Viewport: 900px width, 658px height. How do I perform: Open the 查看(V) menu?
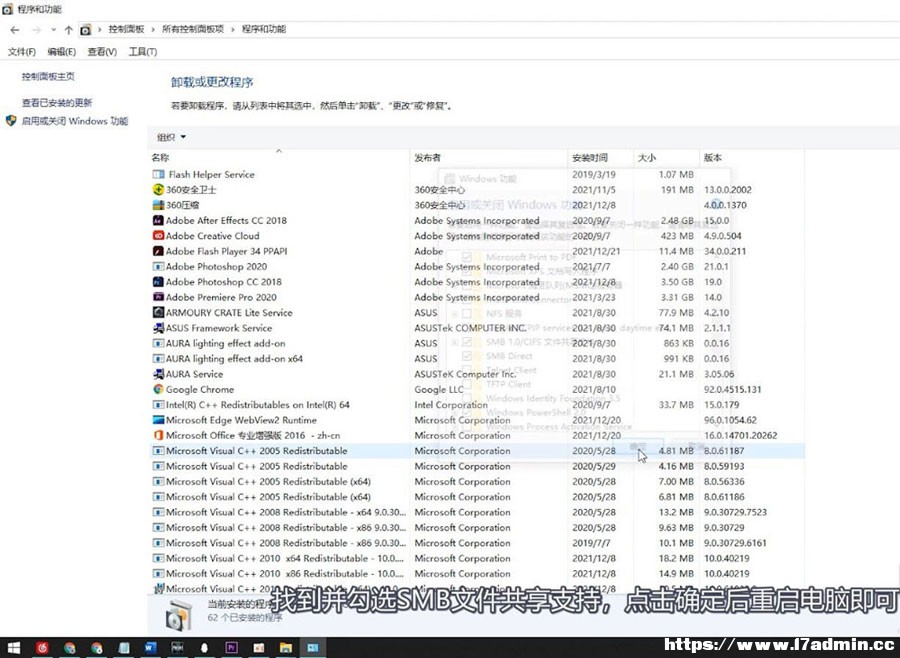tap(102, 52)
